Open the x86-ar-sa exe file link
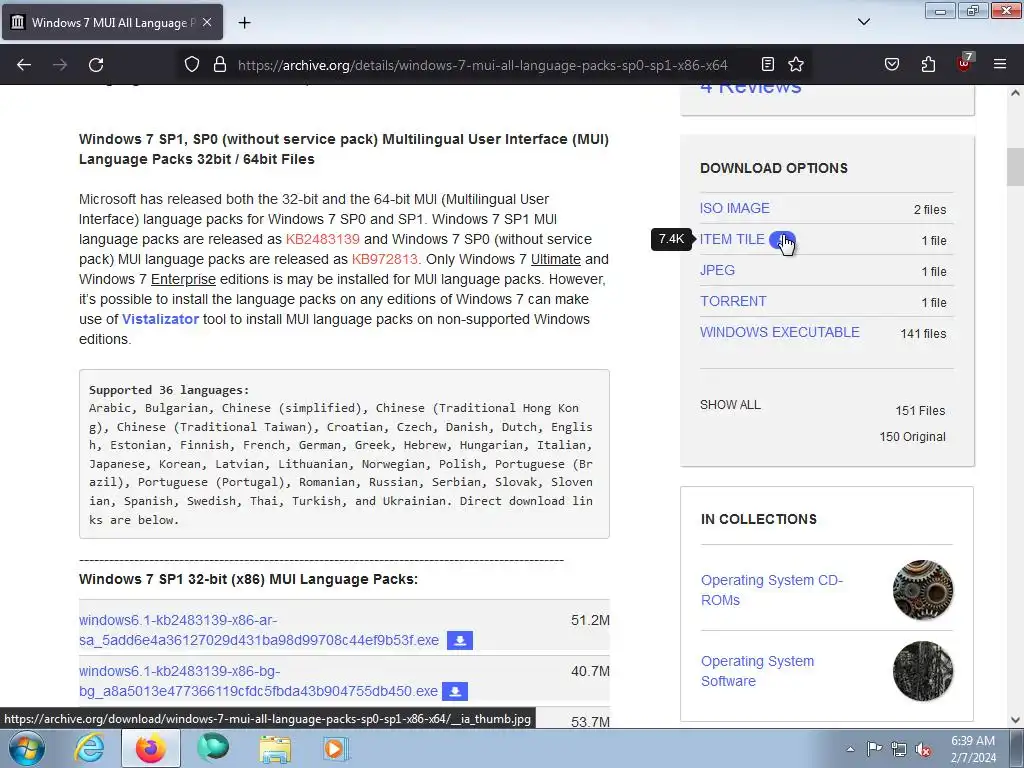The height and width of the screenshot is (768, 1024). (259, 630)
